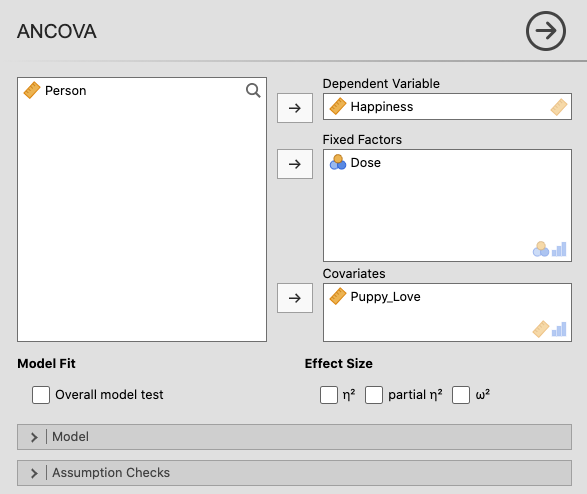
Task: Move variable to Dependent Variable with arrow
Action: pos(295,108)
